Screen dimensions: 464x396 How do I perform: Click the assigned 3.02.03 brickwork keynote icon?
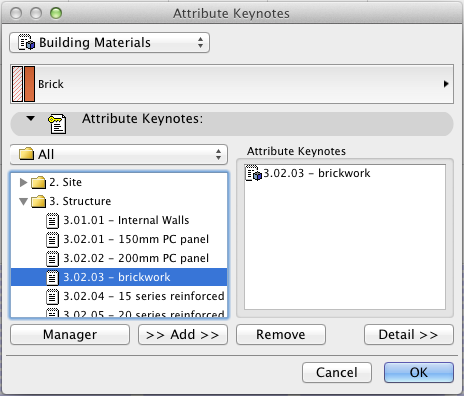(x=253, y=173)
